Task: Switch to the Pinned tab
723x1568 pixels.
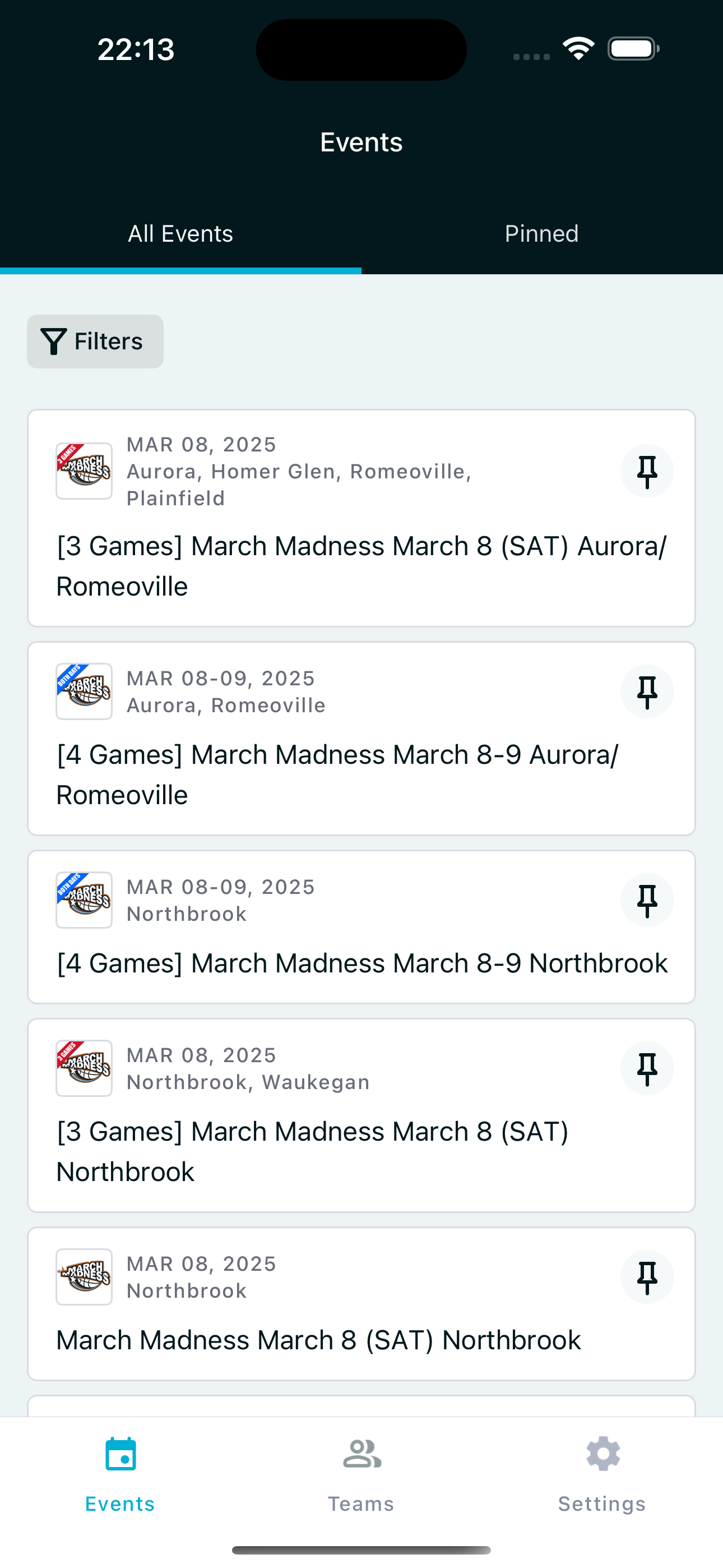Action: (x=541, y=234)
